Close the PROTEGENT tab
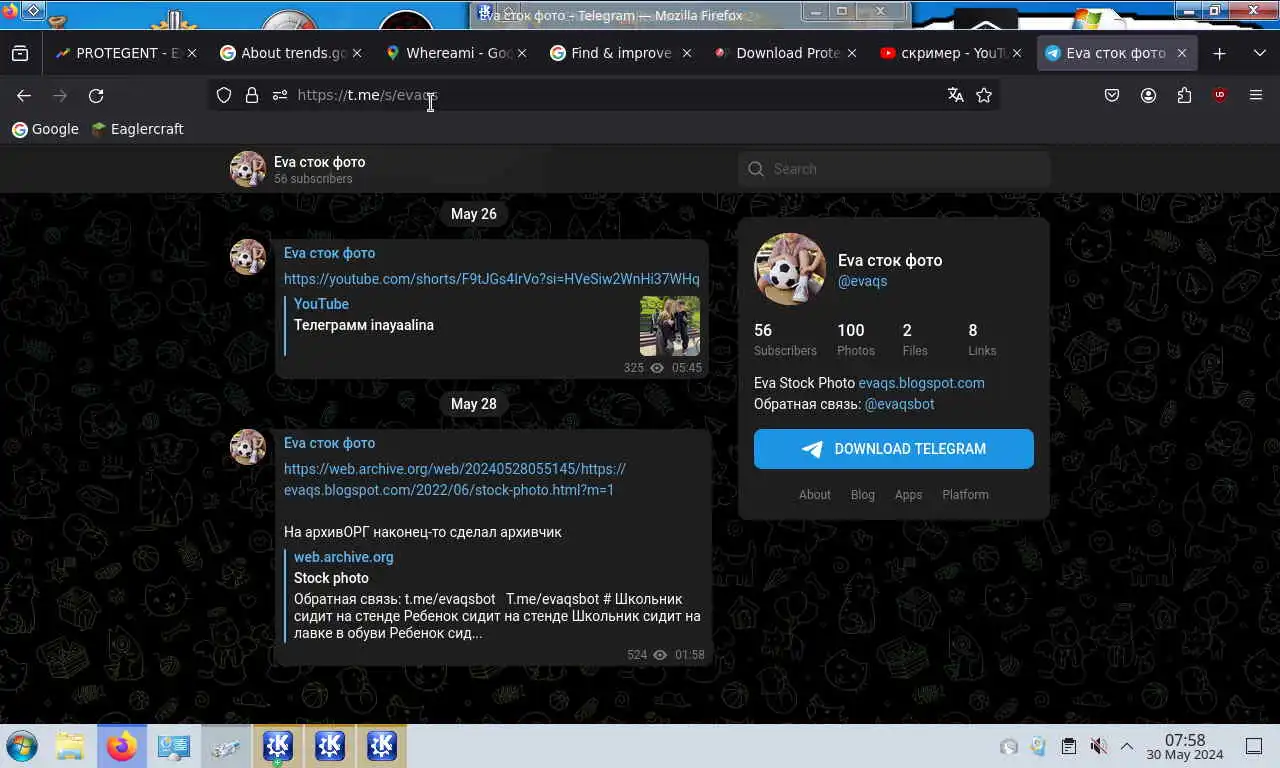This screenshot has height=768, width=1280. point(192,53)
